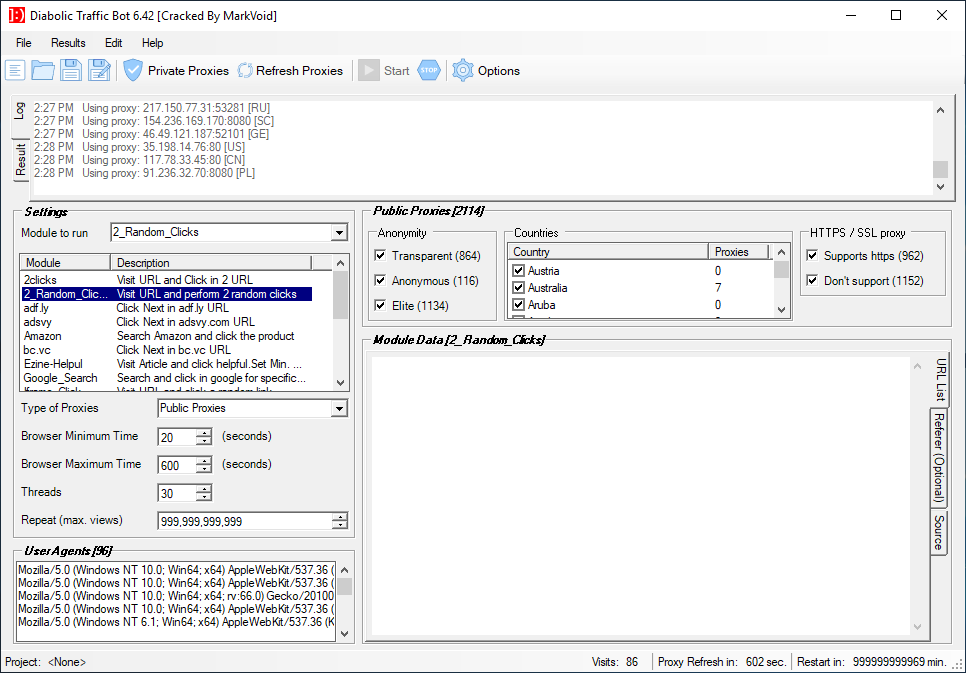
Task: Save the project using the floppy icon
Action: click(x=71, y=70)
